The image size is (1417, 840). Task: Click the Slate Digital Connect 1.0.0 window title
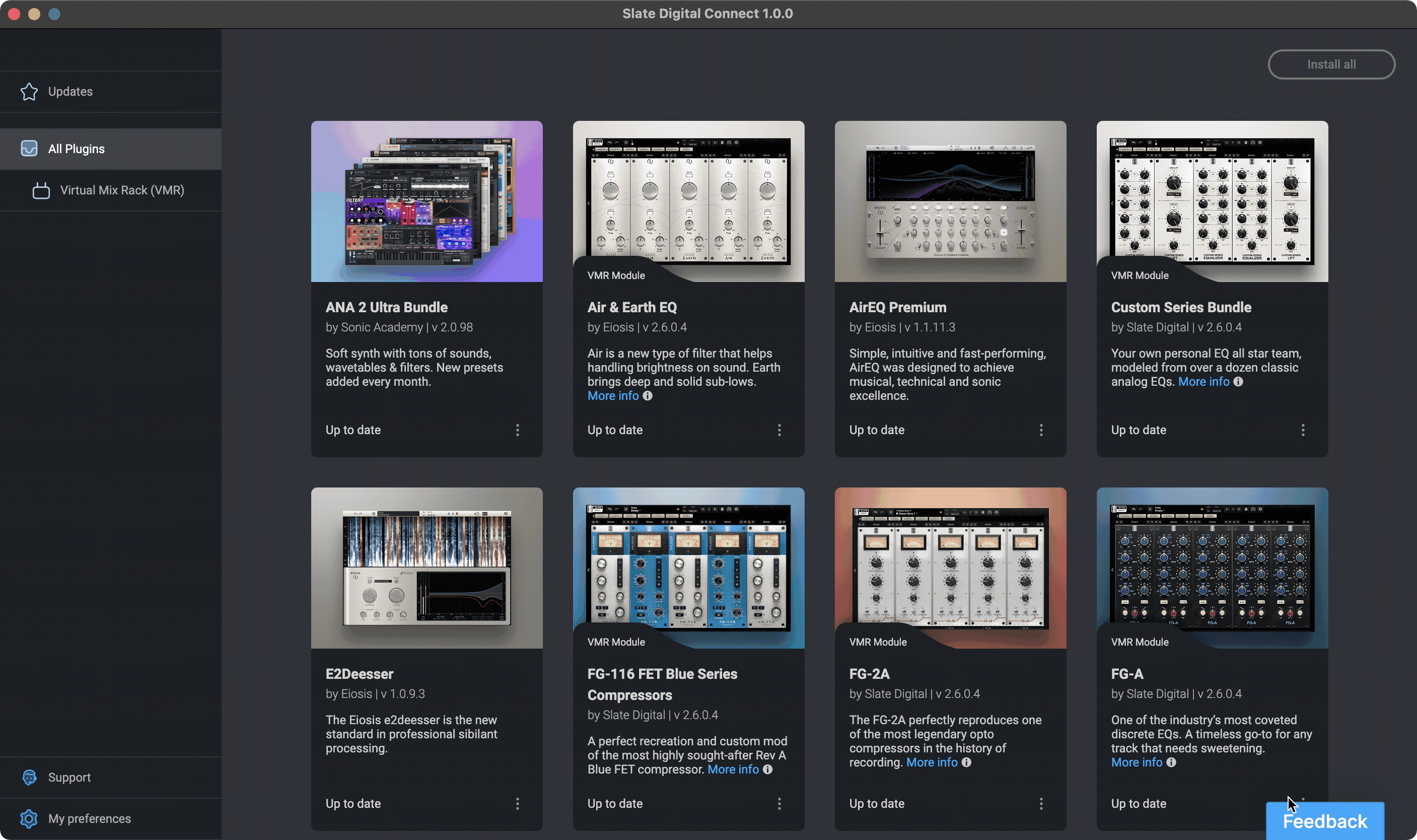click(707, 14)
